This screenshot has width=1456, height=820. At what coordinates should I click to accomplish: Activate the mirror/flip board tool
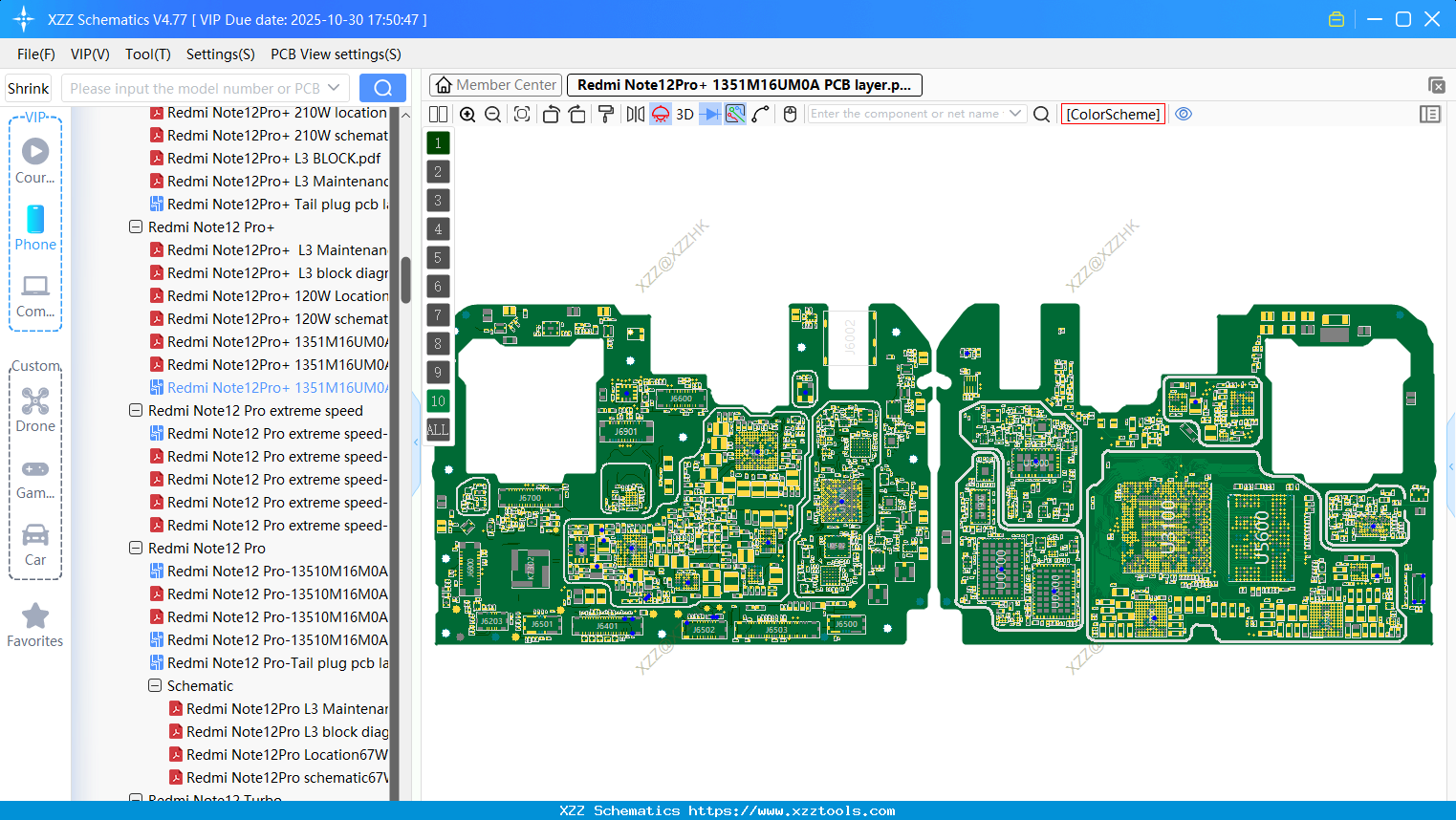pos(634,114)
